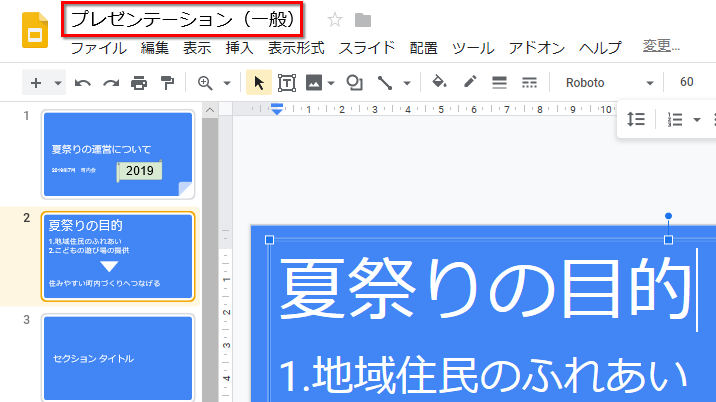This screenshot has height=402, width=716.
Task: Open the アドオン menu
Action: [x=537, y=48]
